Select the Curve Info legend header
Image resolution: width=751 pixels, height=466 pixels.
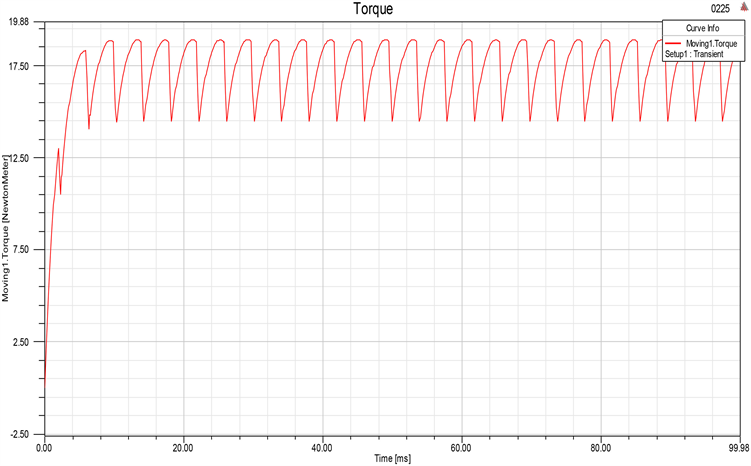(704, 28)
